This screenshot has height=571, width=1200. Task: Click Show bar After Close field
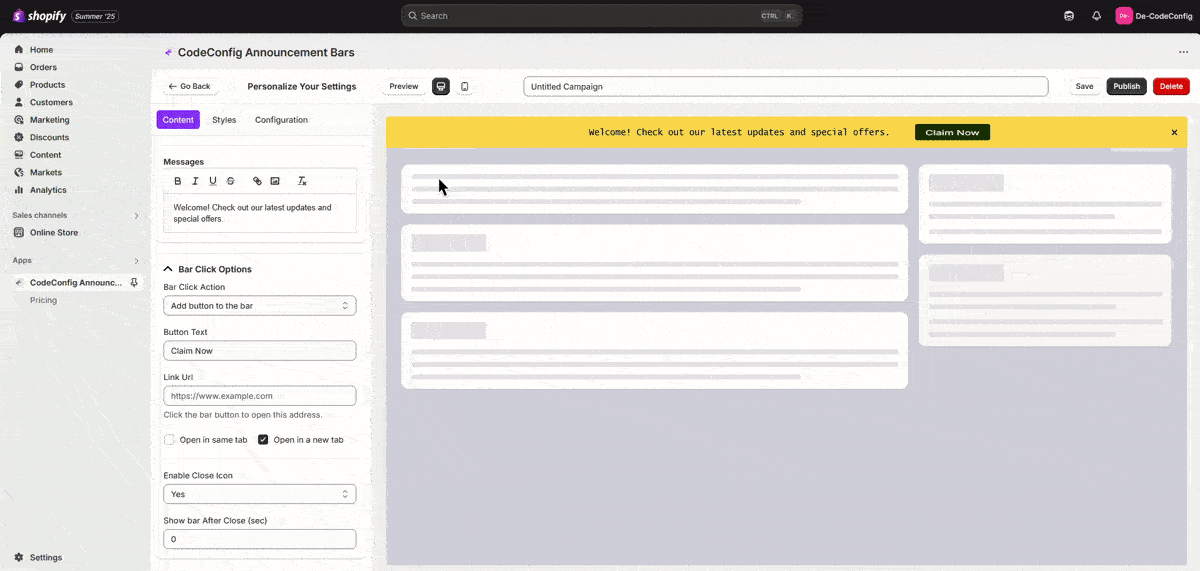click(x=260, y=539)
